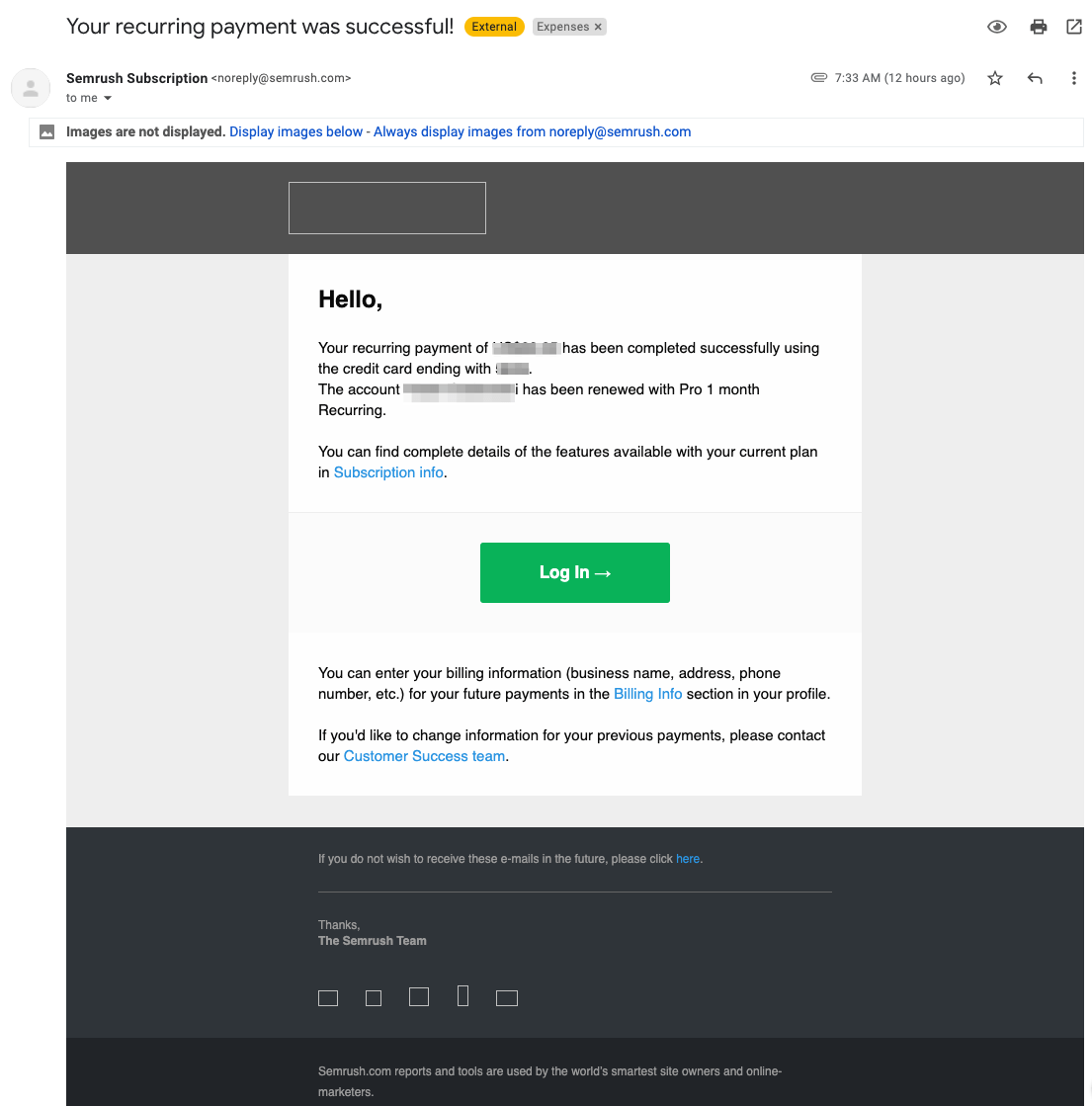1092x1106 pixels.
Task: Click the reply arrow icon
Action: 1035,78
